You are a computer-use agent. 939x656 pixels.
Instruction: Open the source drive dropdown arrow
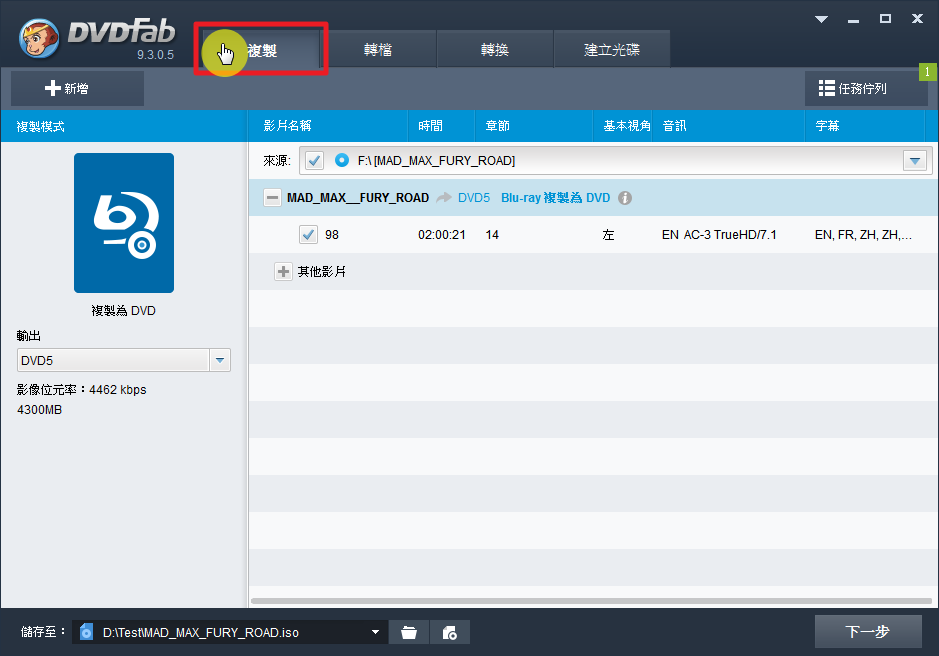tap(915, 160)
